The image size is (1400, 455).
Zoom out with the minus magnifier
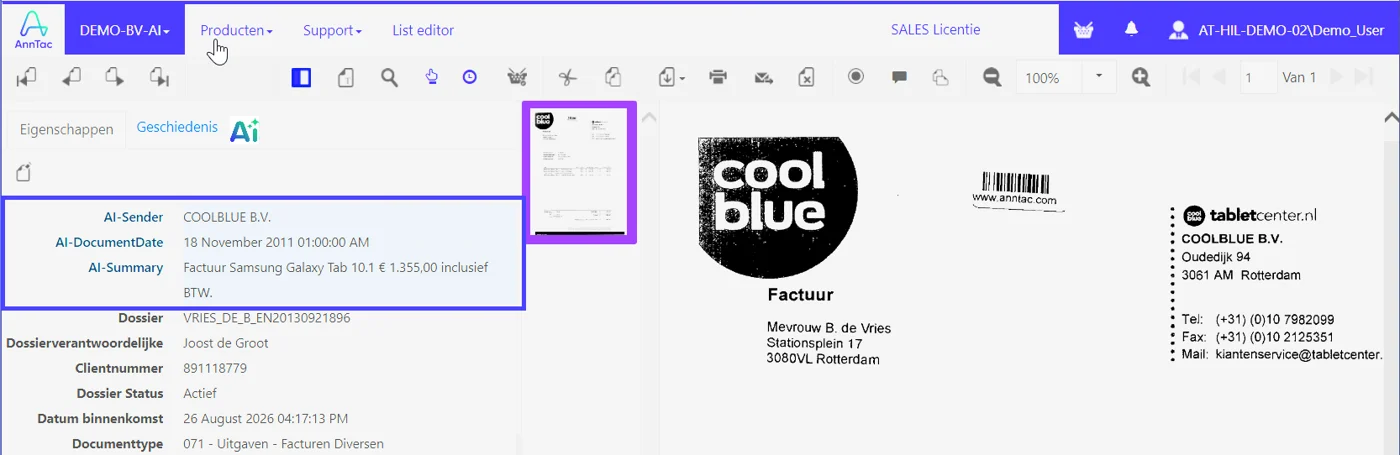click(991, 77)
